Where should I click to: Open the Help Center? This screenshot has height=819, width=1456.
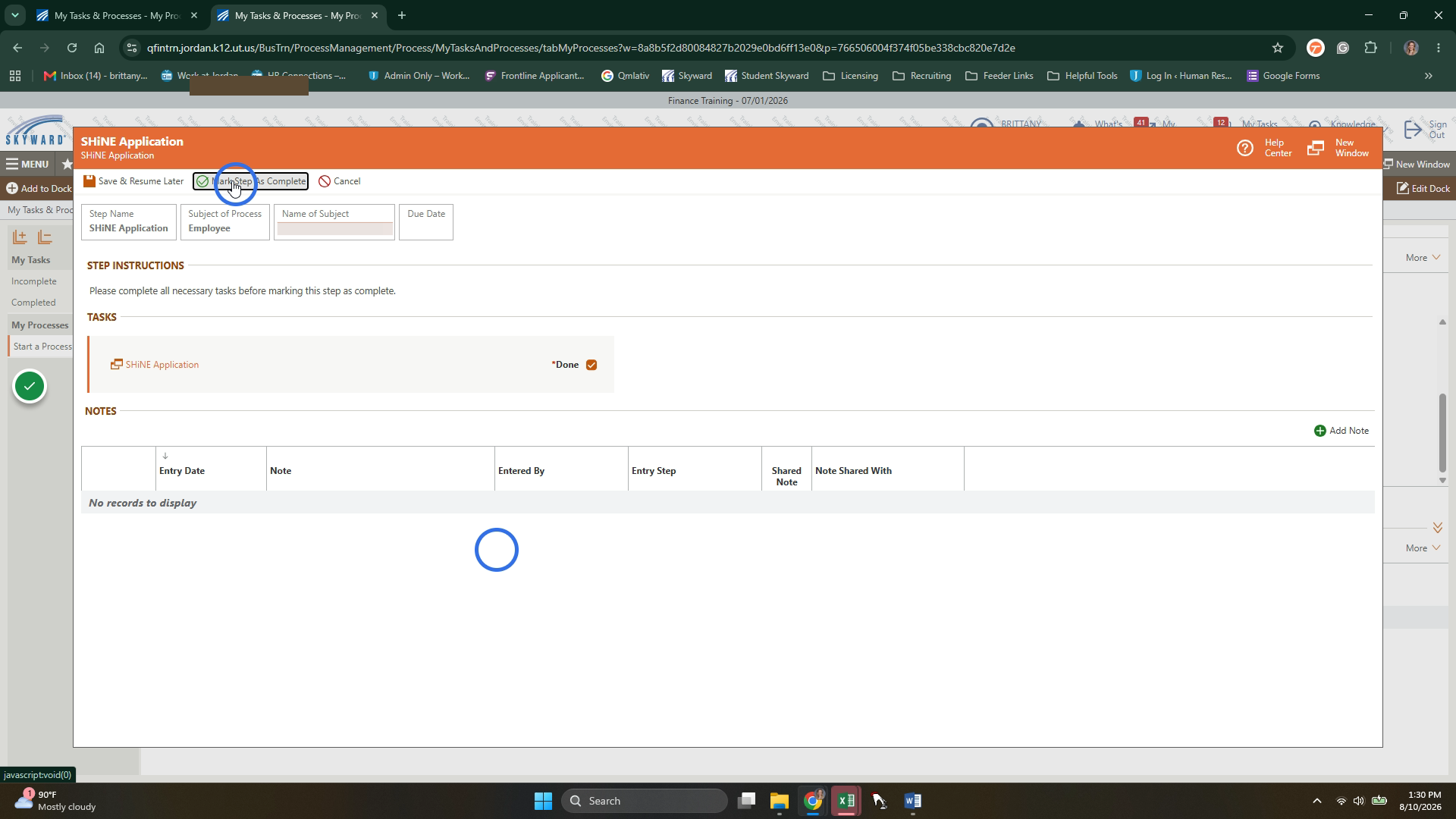coord(1264,148)
